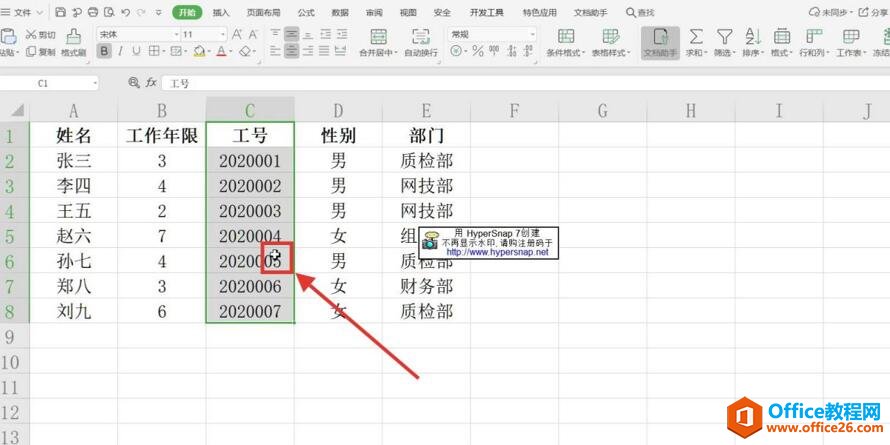890x445 pixels.
Task: Click the Undo arrow
Action: pos(125,12)
